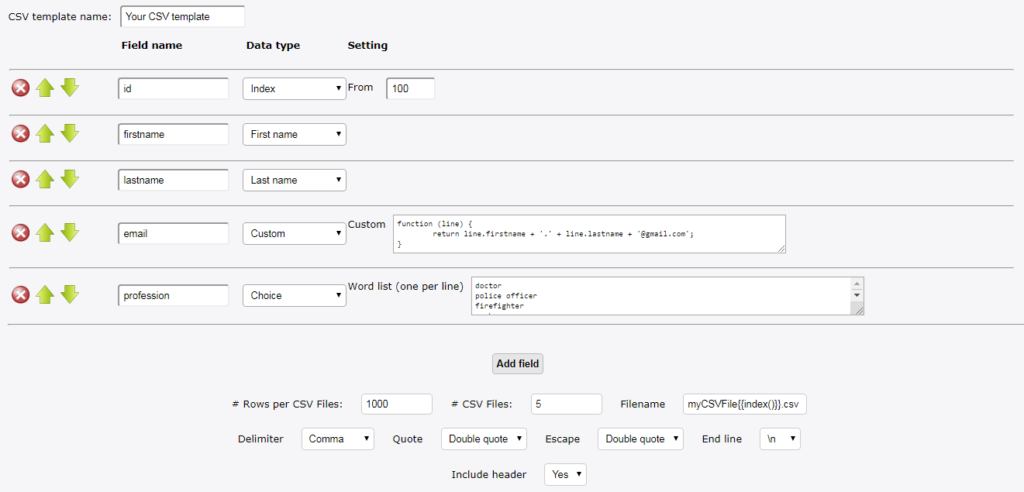Move the firstname field down
This screenshot has width=1024, height=492.
click(69, 134)
